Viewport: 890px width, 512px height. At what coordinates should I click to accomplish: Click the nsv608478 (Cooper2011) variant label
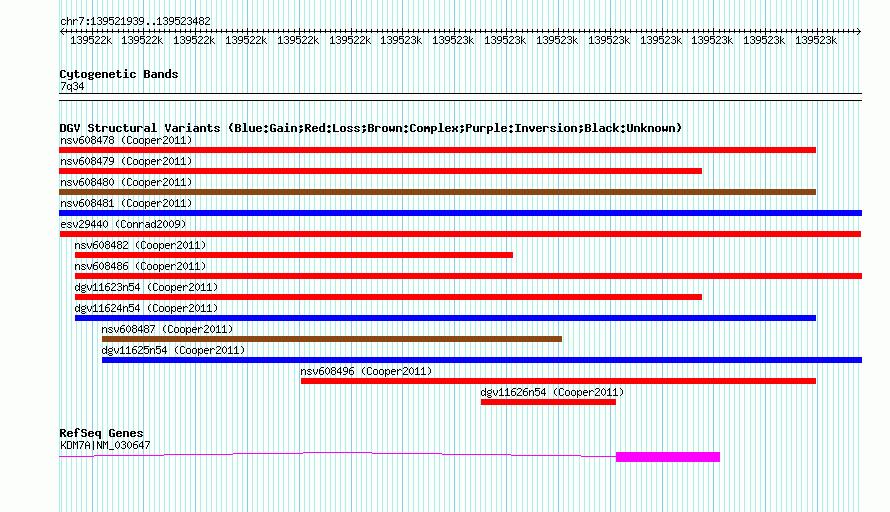point(126,140)
